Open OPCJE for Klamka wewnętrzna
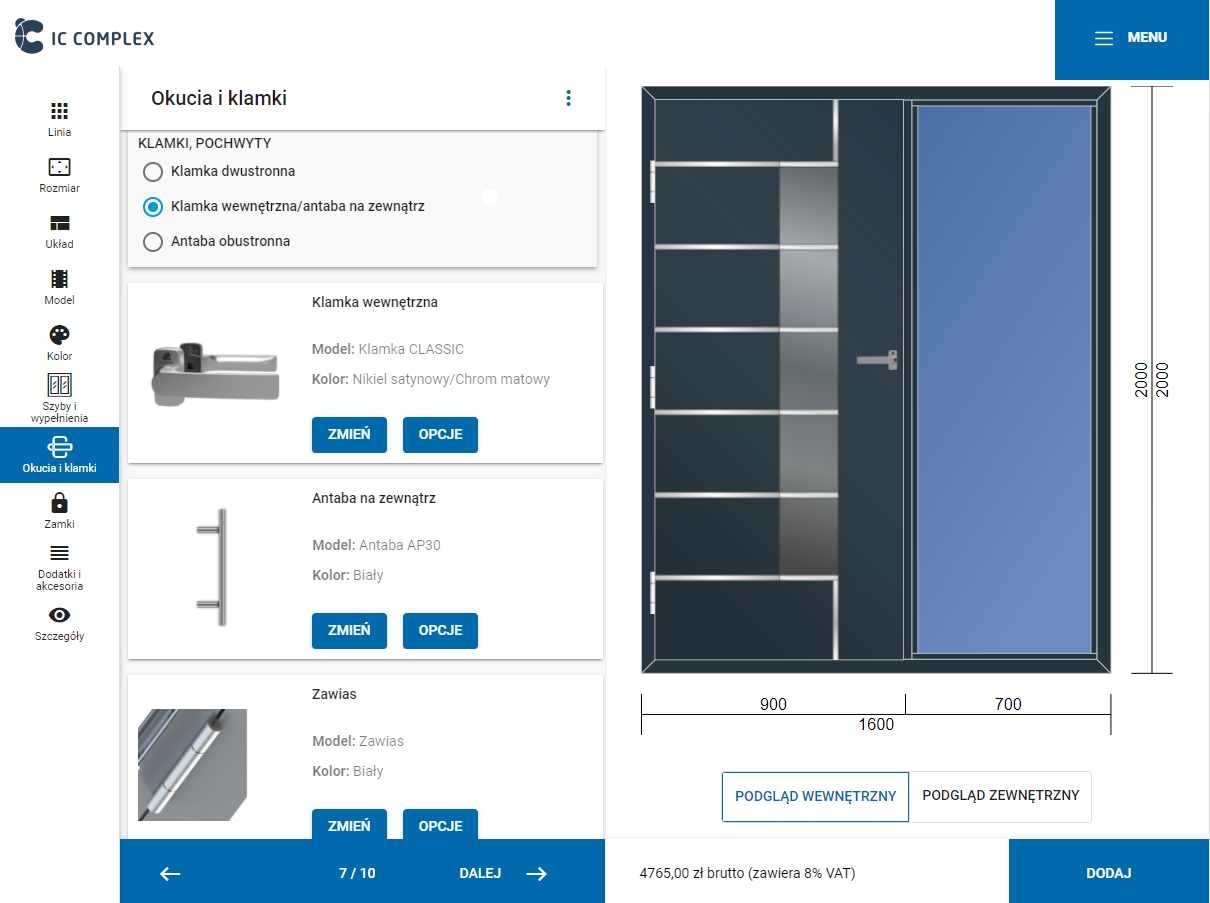Screen dimensions: 1210x903 click(440, 435)
